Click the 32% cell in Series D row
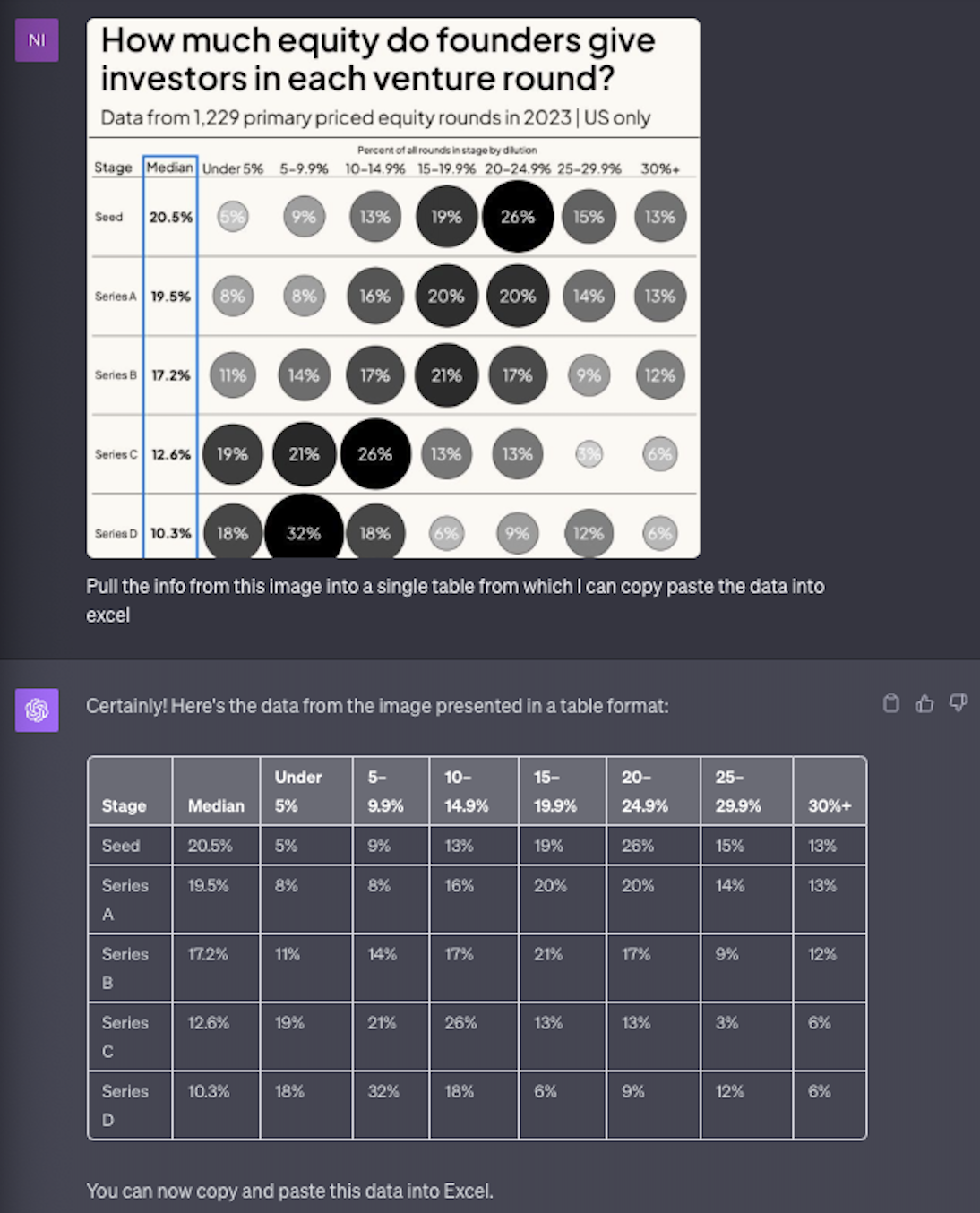The image size is (980, 1213). [383, 1091]
